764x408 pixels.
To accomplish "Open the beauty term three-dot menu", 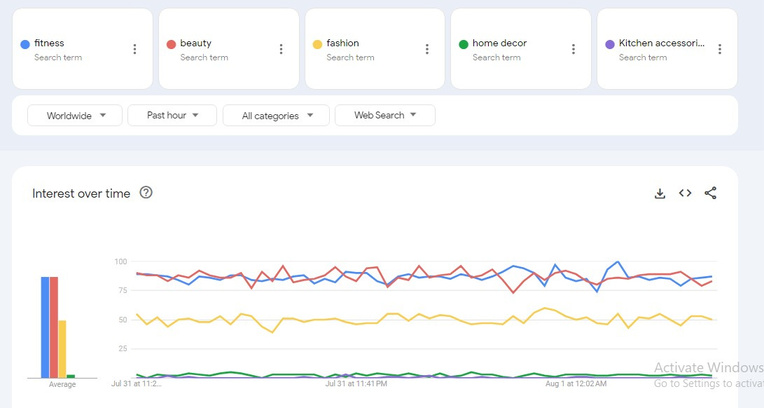I will (x=281, y=49).
